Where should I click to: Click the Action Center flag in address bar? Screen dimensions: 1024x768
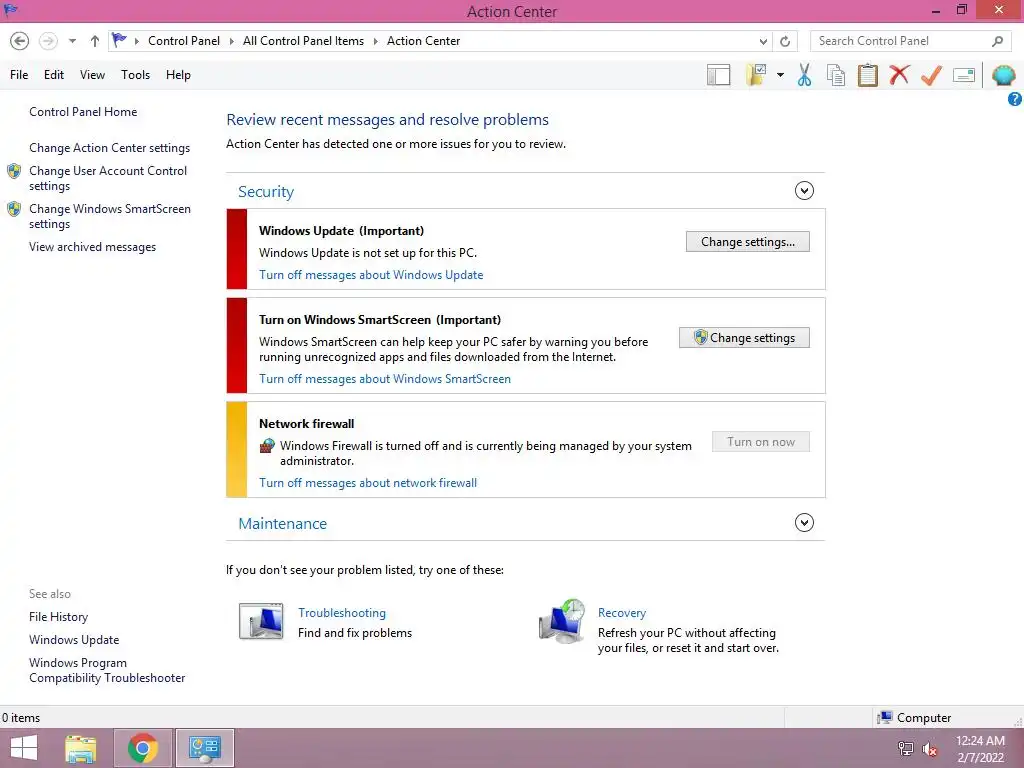(119, 40)
